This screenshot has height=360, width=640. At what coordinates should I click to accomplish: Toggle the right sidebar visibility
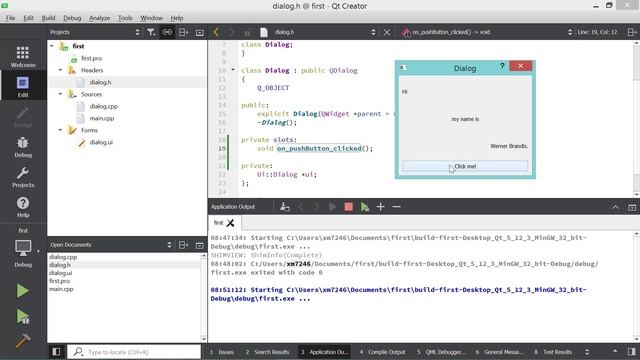[x=632, y=351]
